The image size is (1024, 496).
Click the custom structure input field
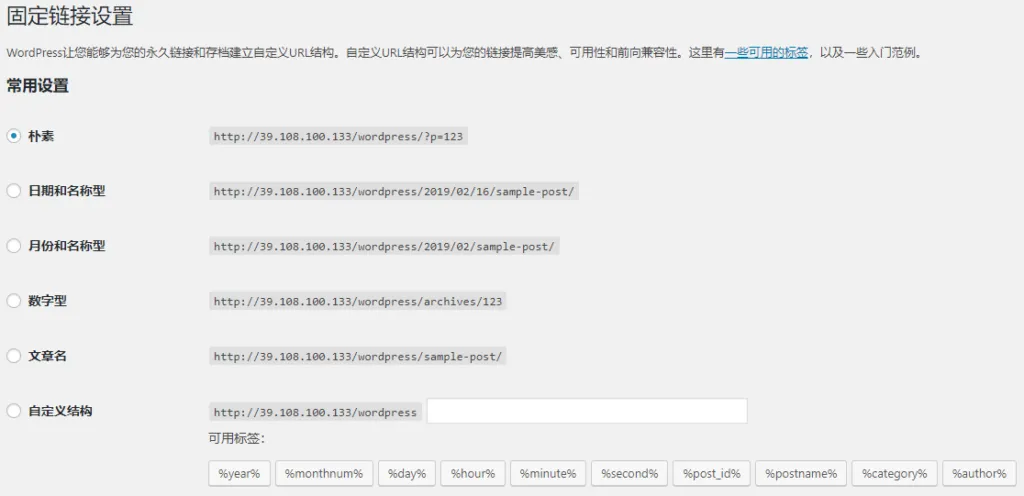tap(587, 411)
